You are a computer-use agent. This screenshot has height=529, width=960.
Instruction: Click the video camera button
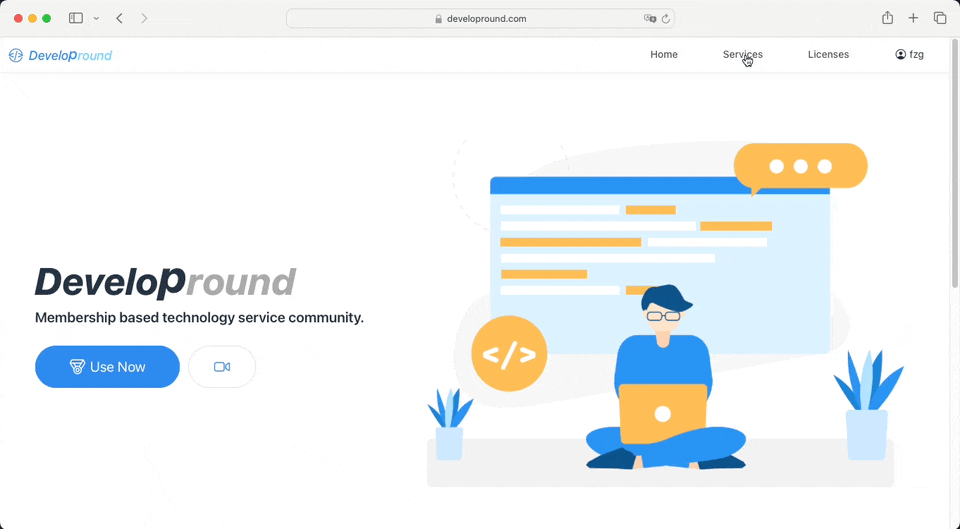click(222, 367)
